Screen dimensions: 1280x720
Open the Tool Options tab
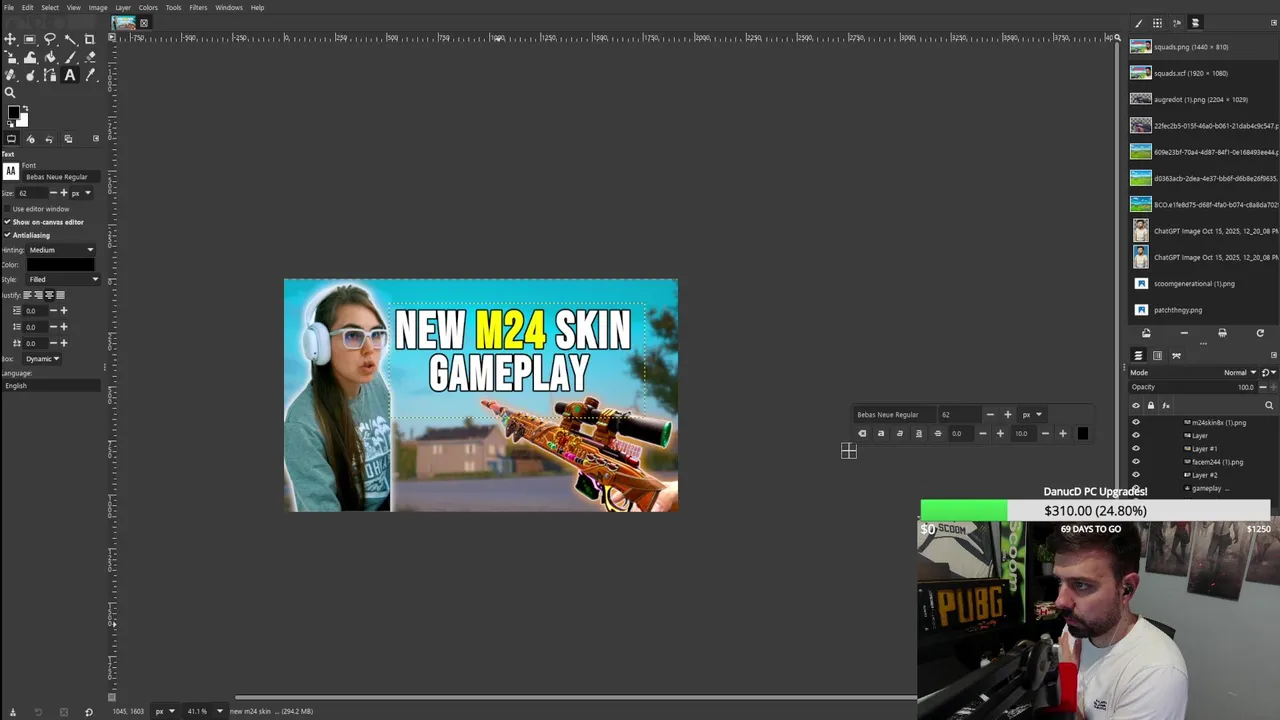11,138
